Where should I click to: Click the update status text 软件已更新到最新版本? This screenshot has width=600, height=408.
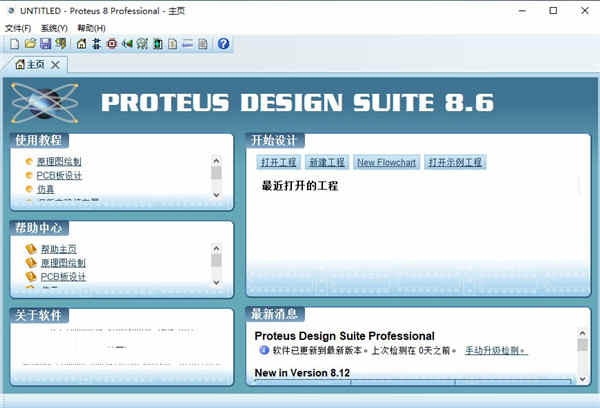coord(318,350)
